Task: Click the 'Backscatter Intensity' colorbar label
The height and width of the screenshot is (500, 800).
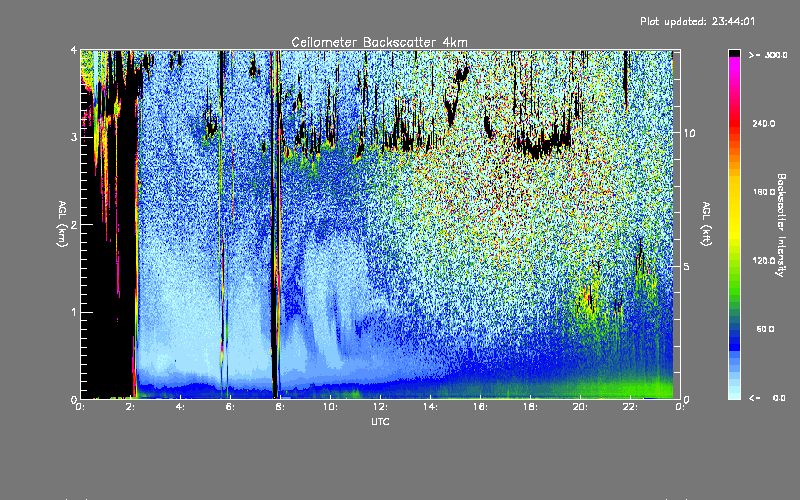Action: pyautogui.click(x=781, y=225)
